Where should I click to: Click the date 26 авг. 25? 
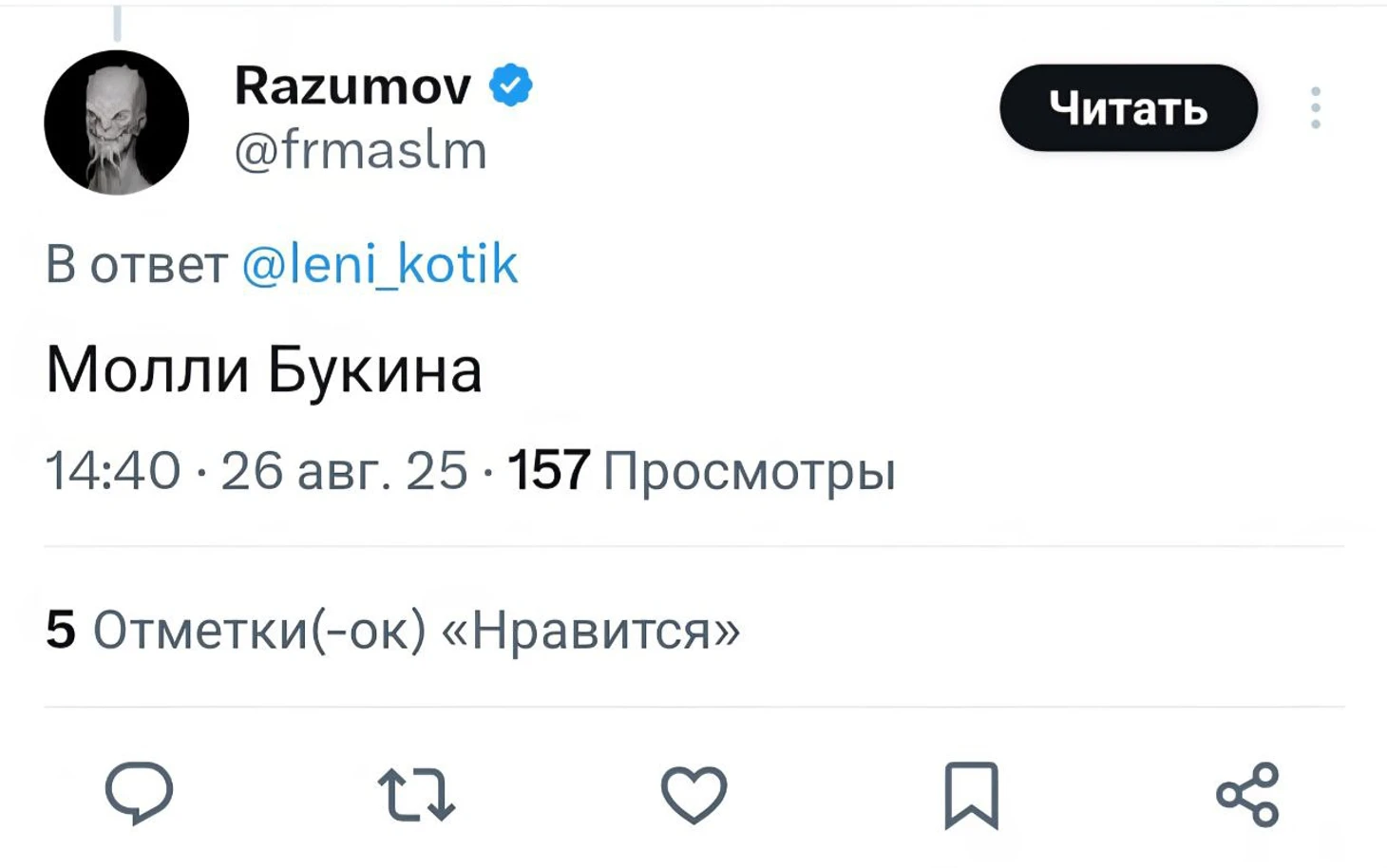point(344,471)
